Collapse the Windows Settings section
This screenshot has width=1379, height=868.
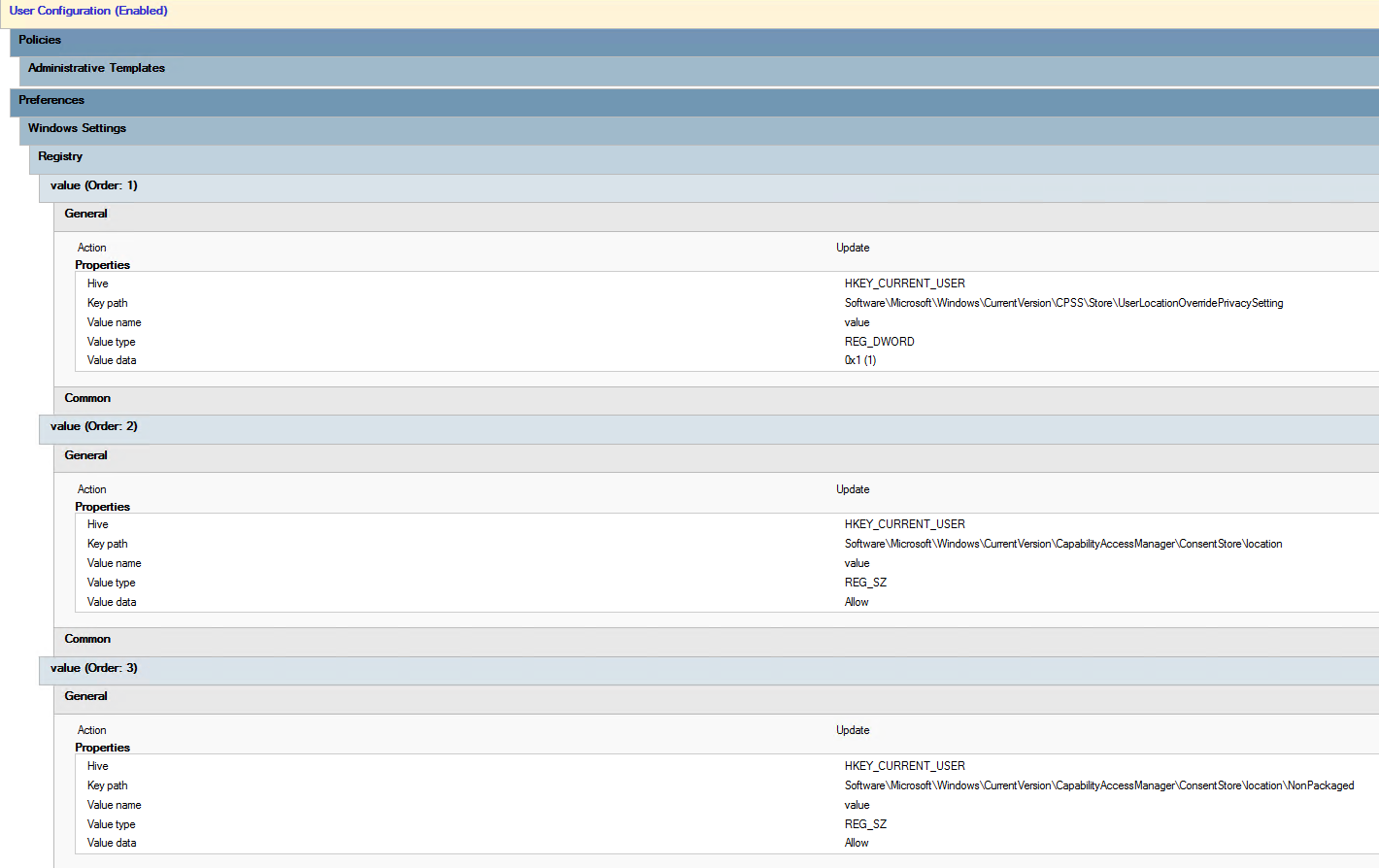click(77, 128)
